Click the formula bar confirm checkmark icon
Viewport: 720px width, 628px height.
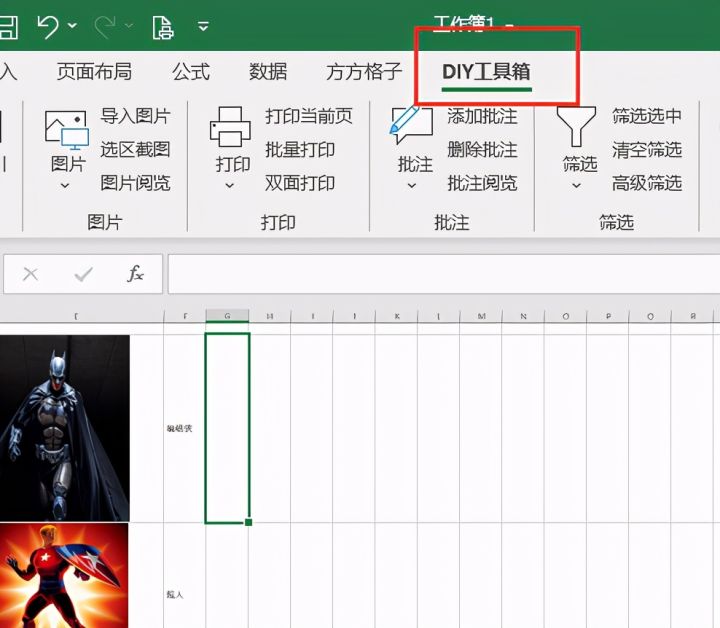84,275
